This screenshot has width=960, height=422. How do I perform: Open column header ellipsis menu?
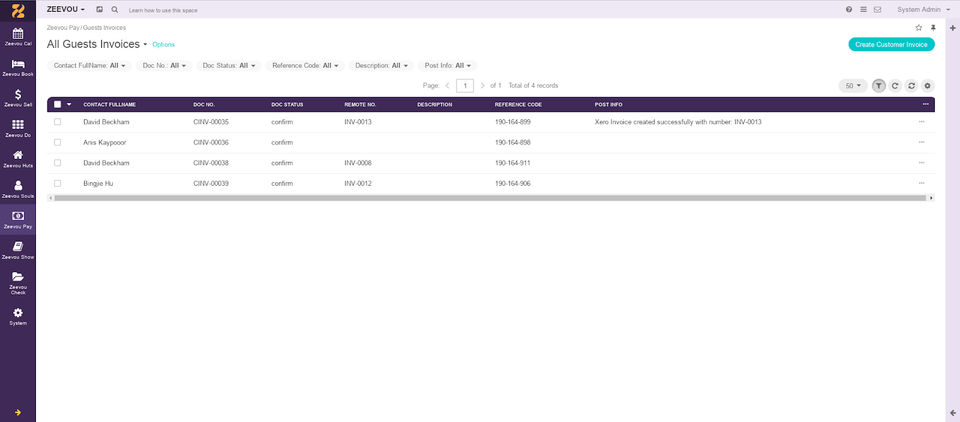point(925,104)
